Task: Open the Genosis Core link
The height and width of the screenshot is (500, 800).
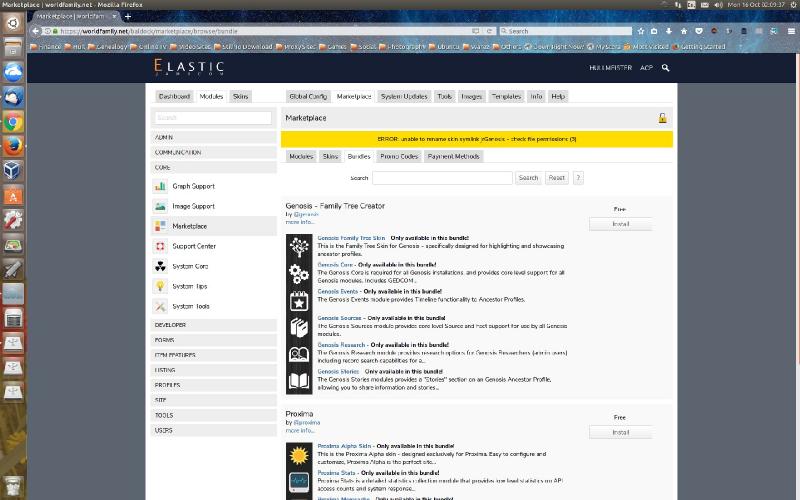Action: 334,265
